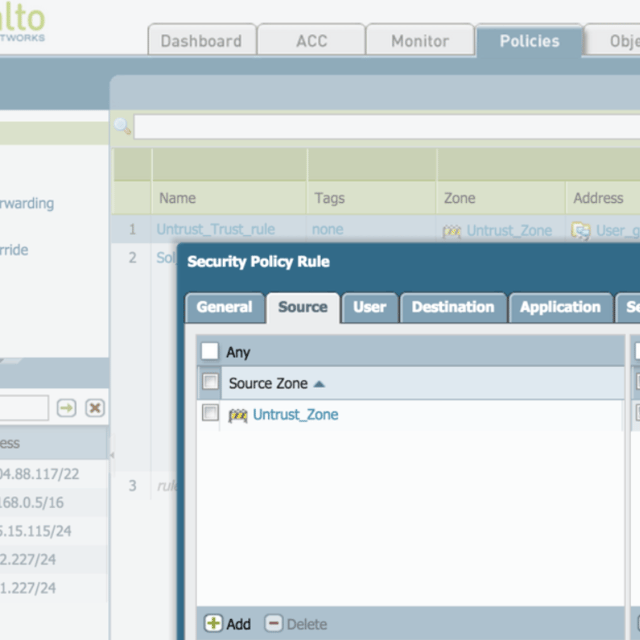Switch to the User tab in dialog

coord(370,307)
